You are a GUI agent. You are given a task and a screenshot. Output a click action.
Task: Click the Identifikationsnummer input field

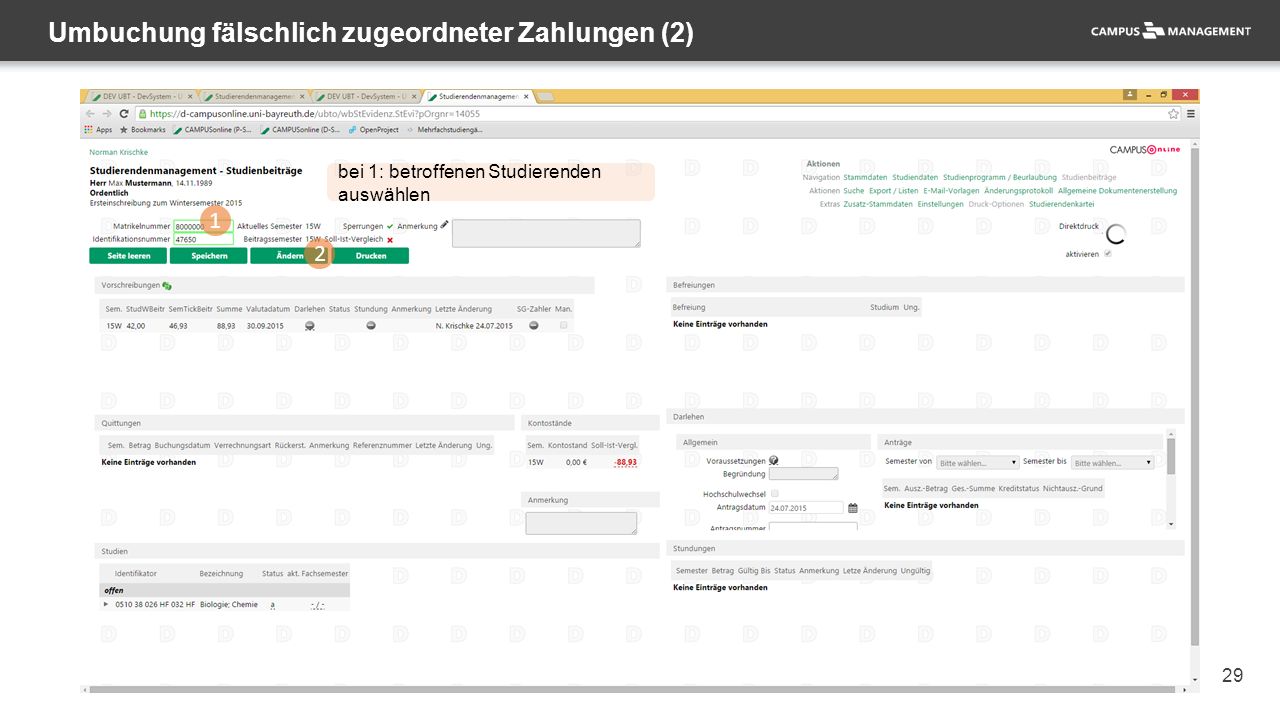[x=203, y=240]
